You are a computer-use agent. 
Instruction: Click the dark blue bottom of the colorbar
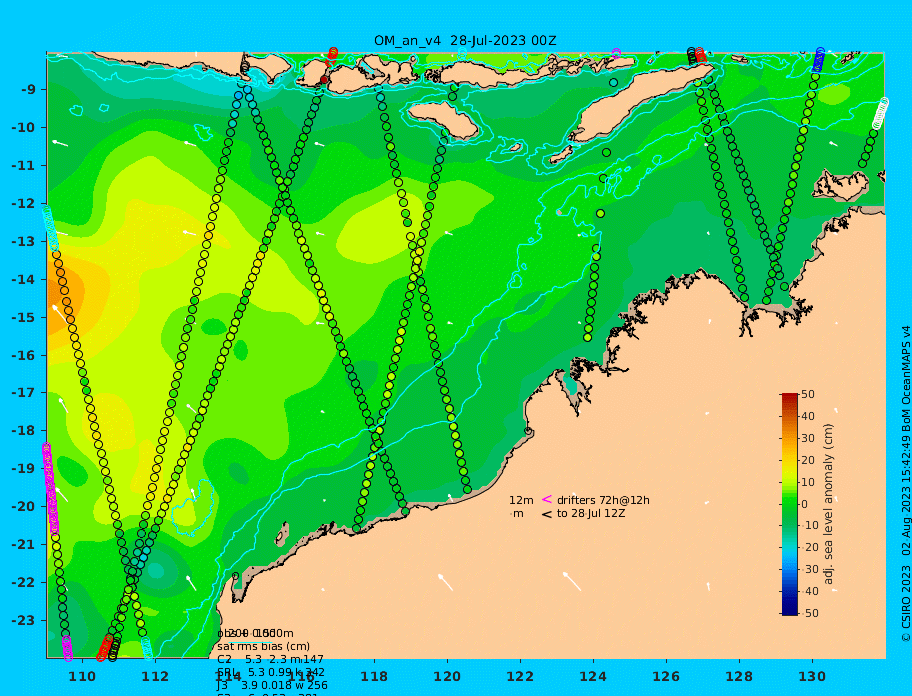pyautogui.click(x=790, y=611)
